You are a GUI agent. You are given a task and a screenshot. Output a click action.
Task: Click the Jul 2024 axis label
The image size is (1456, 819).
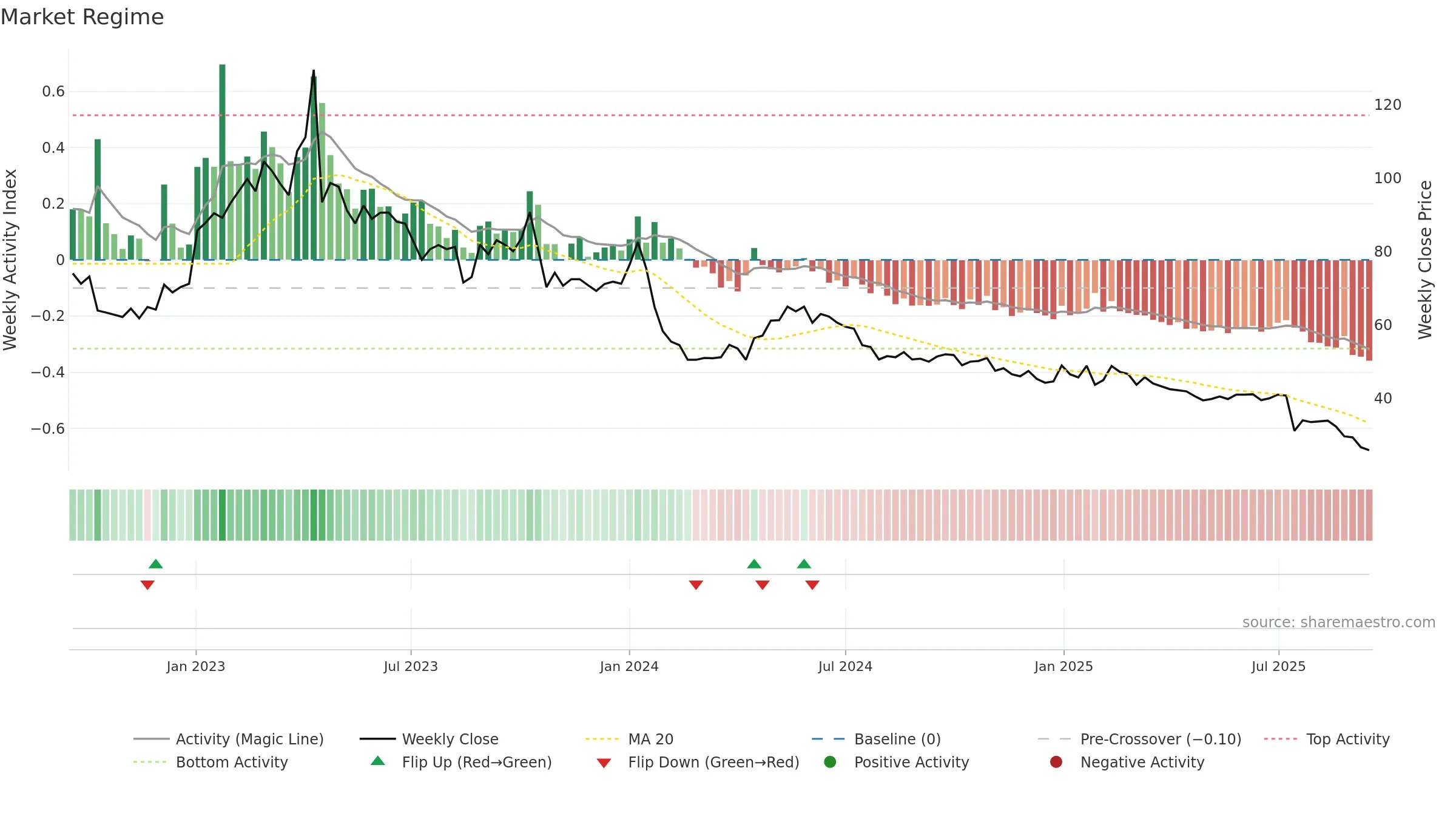tap(845, 666)
